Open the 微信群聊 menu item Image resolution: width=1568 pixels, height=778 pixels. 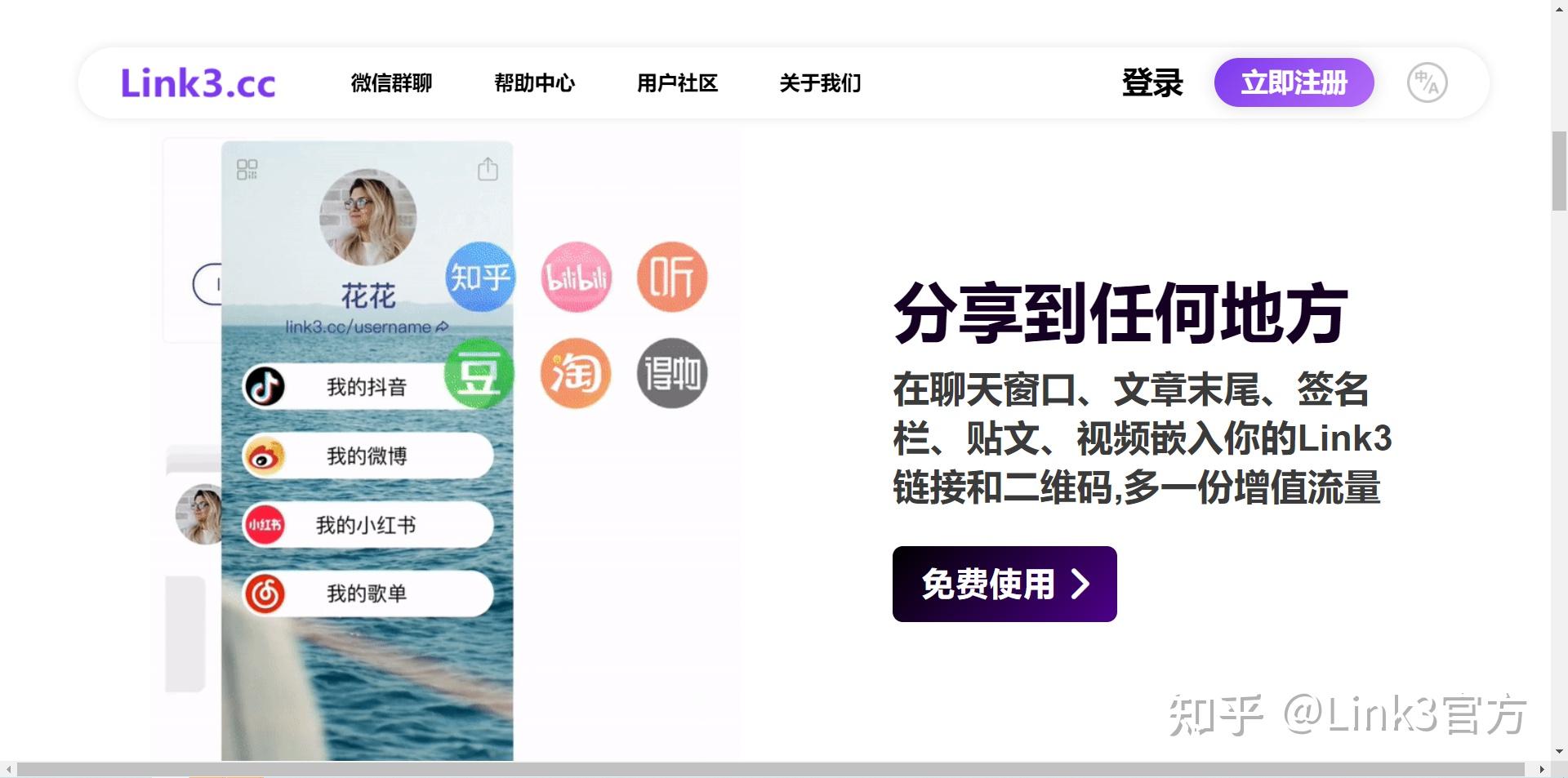pos(391,83)
